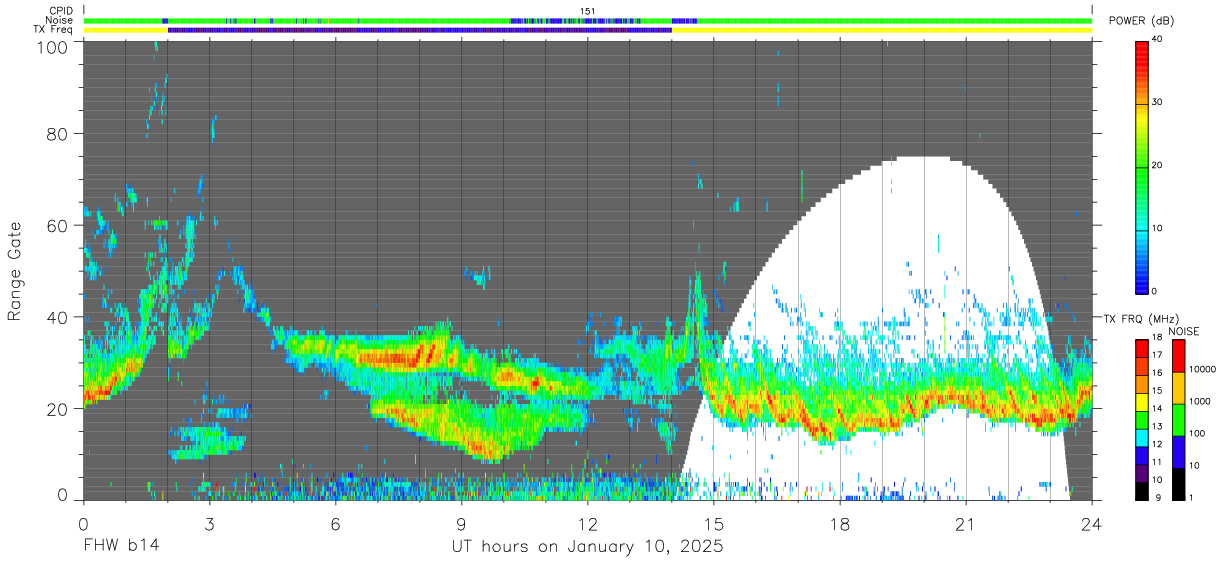Click the POWER (dB) color bar legend
Image resolution: width=1228 pixels, height=567 pixels.
click(x=1142, y=166)
